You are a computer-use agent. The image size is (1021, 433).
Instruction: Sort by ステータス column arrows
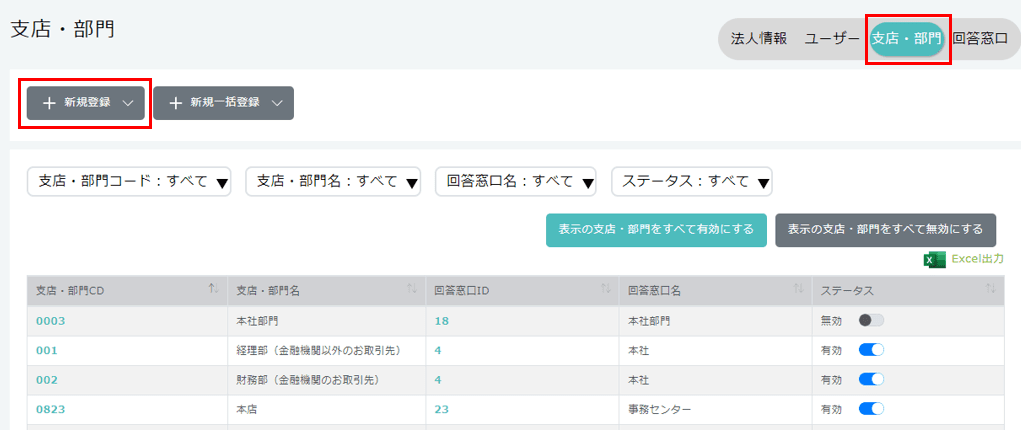coord(990,289)
